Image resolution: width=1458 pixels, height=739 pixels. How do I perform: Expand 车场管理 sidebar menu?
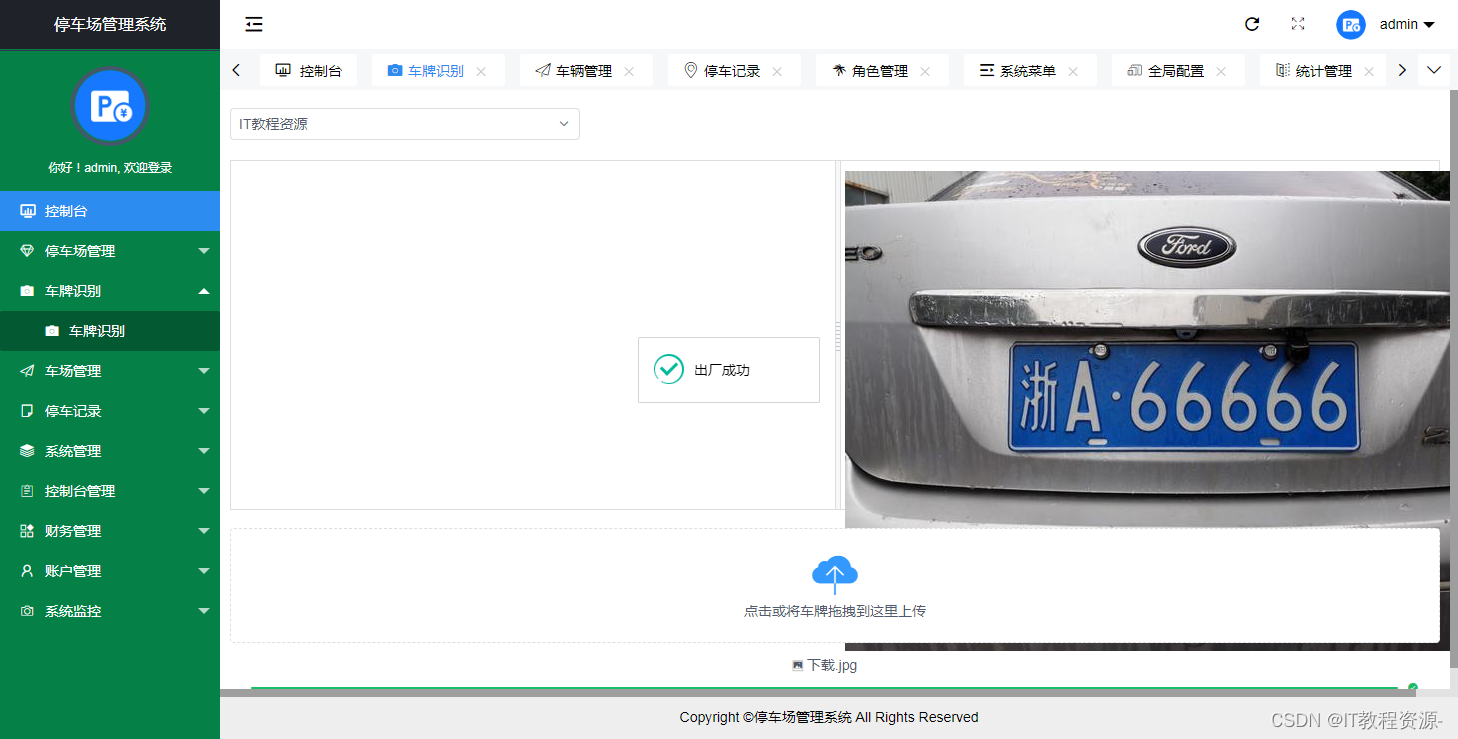tap(110, 371)
